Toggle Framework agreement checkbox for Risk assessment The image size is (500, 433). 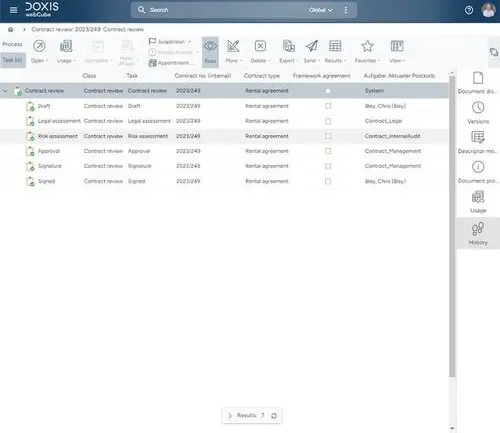tap(328, 136)
